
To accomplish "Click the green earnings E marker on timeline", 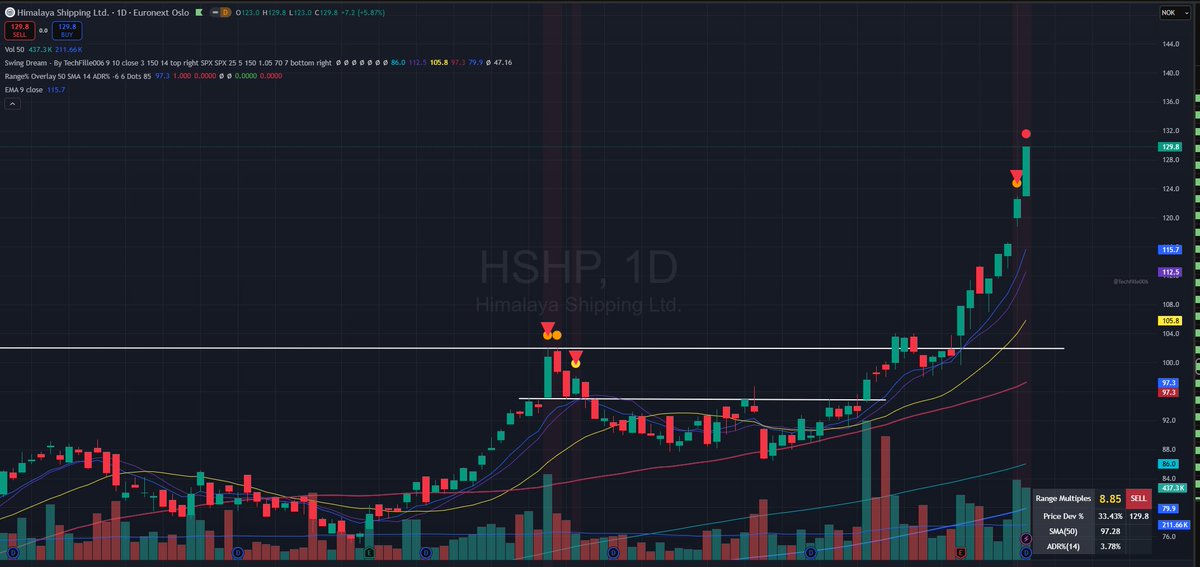I will point(369,552).
